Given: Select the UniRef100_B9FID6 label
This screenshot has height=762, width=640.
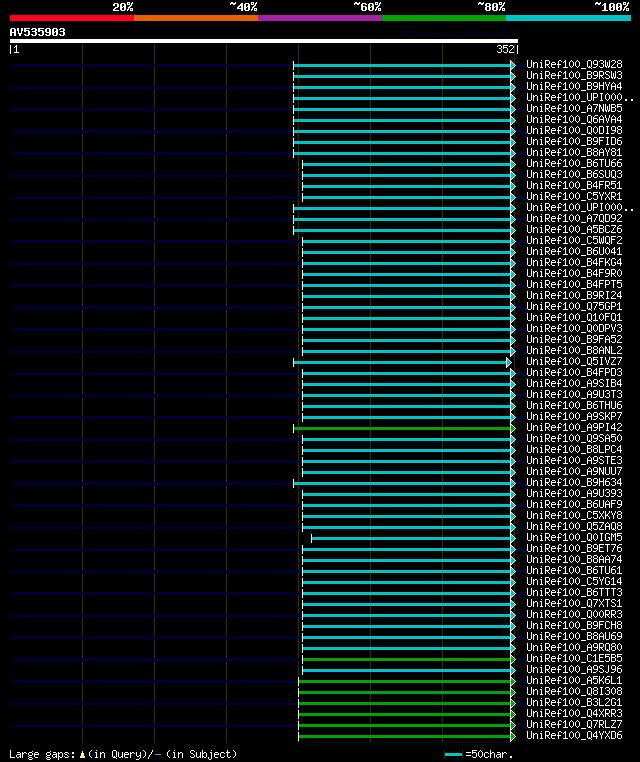Looking at the screenshot, I should [574, 141].
